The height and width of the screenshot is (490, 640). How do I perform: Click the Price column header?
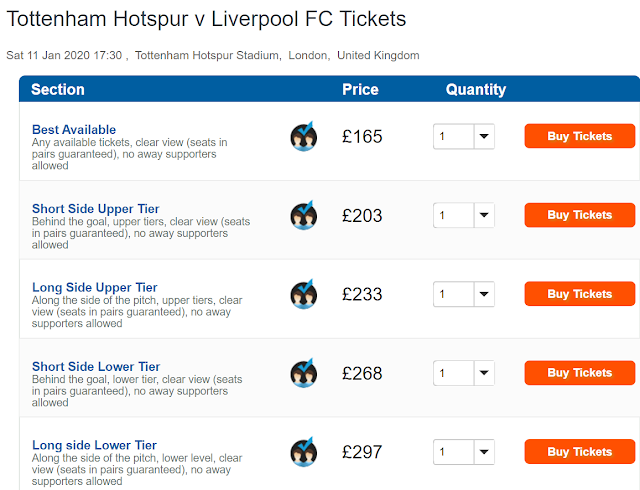click(x=360, y=90)
